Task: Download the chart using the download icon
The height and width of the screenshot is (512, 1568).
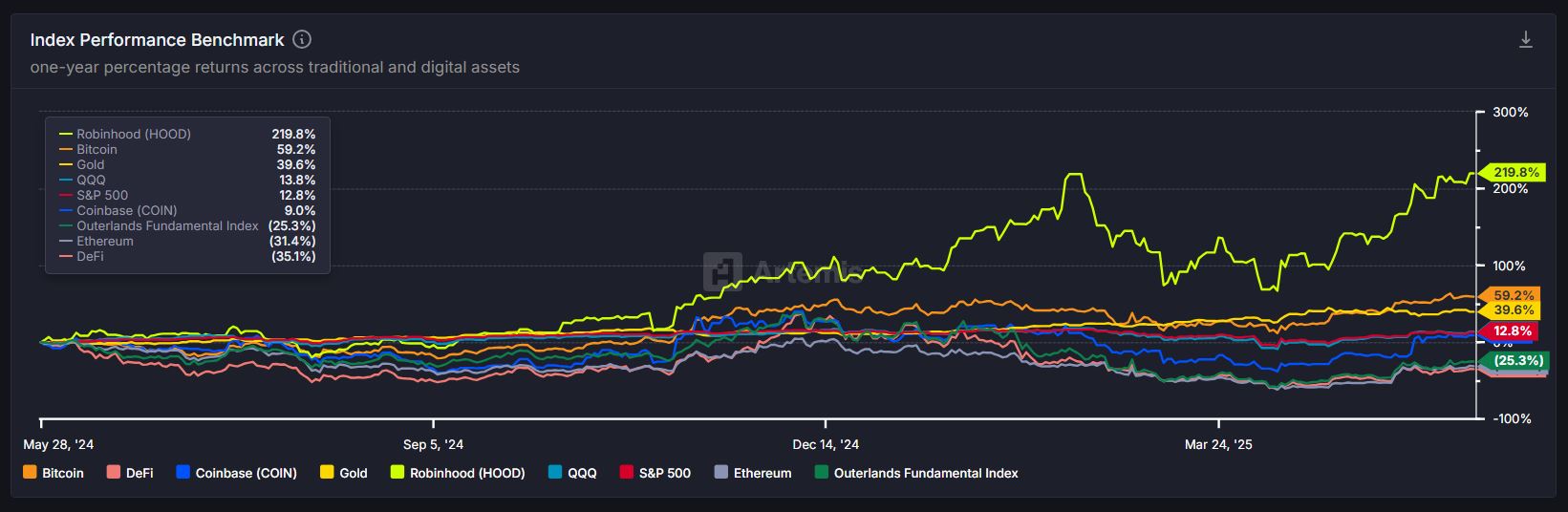Action: [x=1526, y=39]
